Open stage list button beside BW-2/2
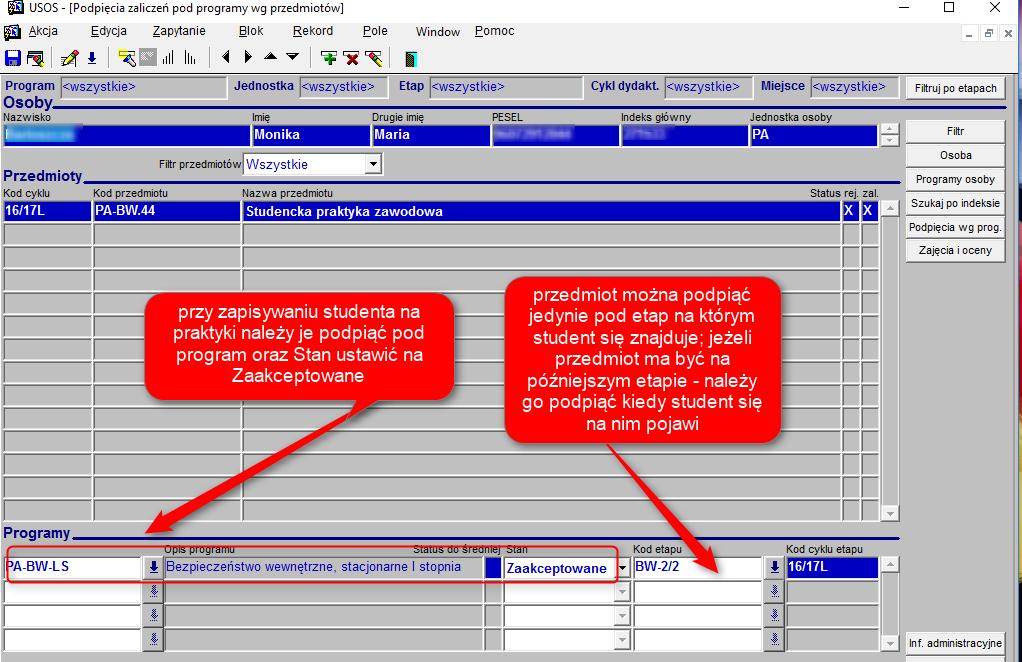Image resolution: width=1022 pixels, height=662 pixels. point(774,568)
